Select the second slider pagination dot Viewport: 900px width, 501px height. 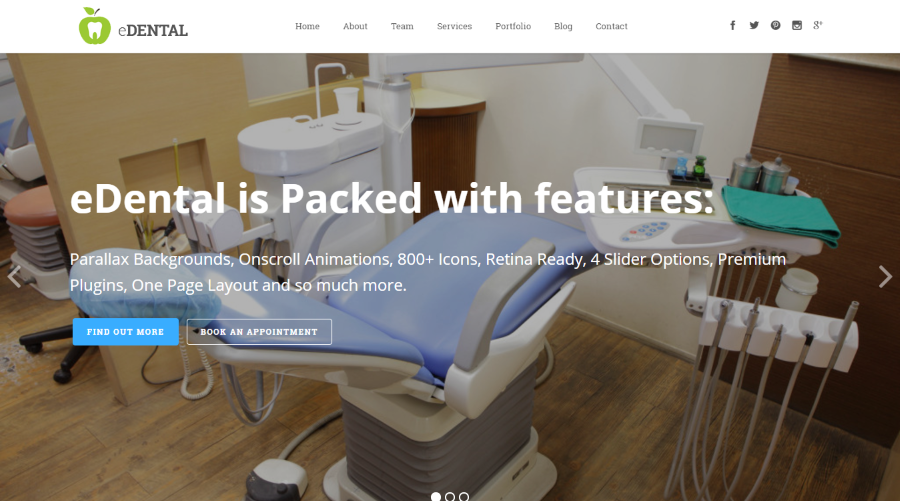tap(450, 496)
